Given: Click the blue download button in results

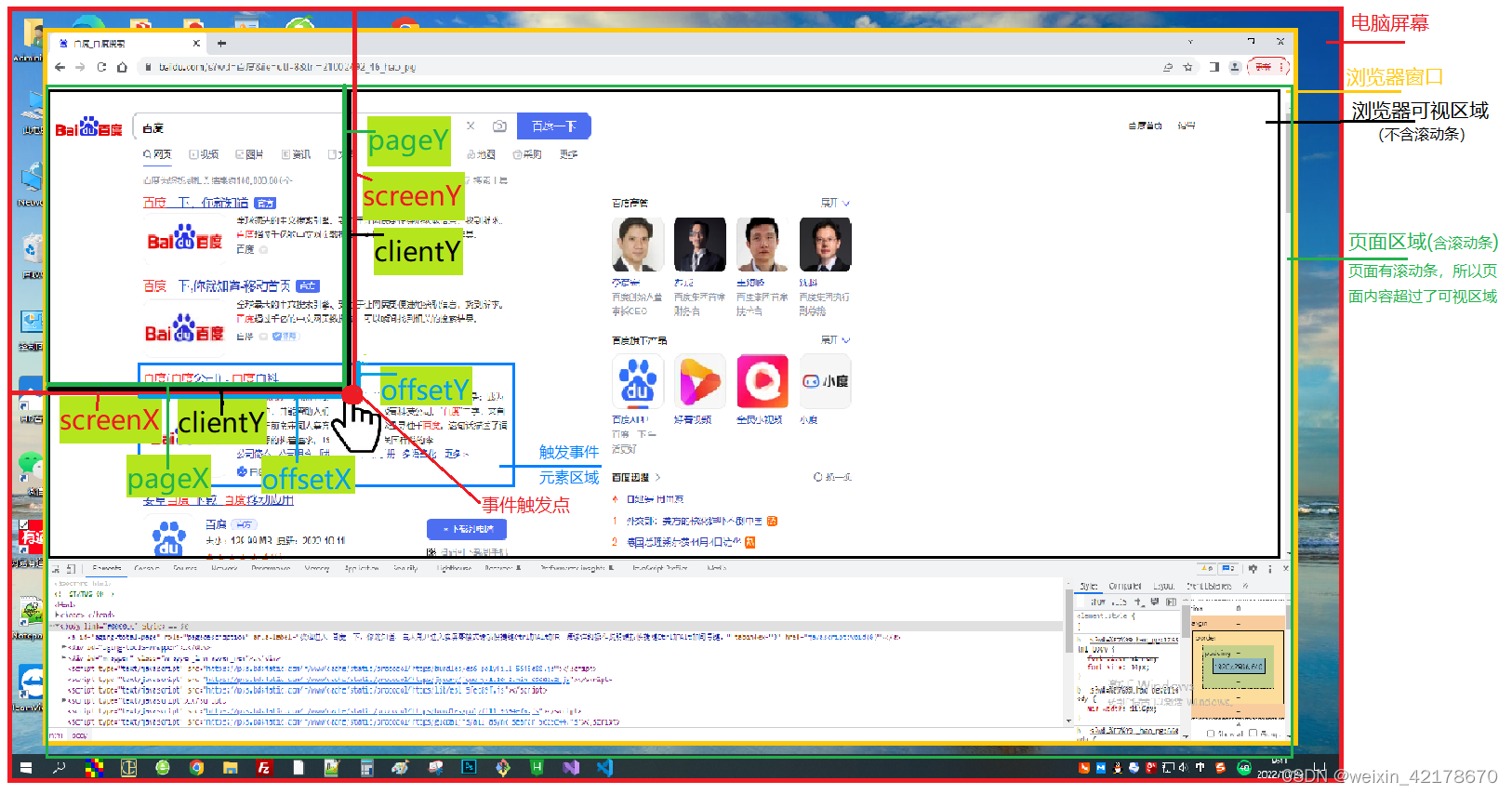Looking at the screenshot, I should (x=467, y=529).
